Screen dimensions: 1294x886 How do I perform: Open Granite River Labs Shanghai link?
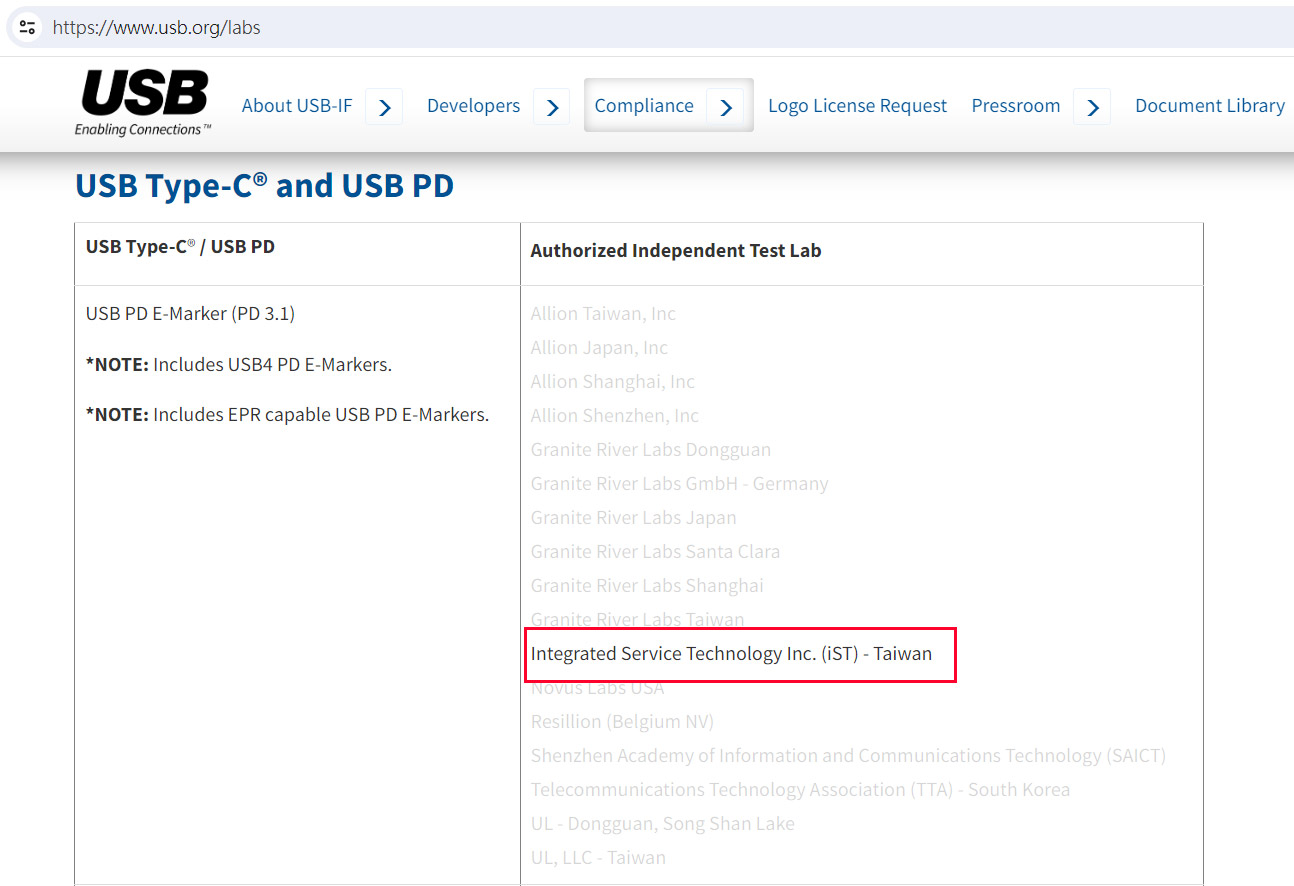(x=647, y=586)
